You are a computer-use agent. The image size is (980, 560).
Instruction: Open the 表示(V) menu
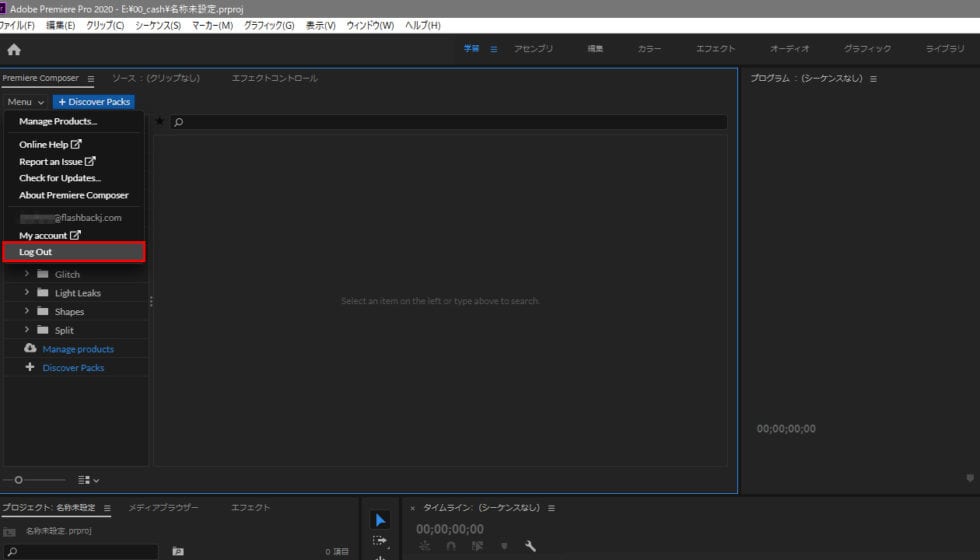321,26
